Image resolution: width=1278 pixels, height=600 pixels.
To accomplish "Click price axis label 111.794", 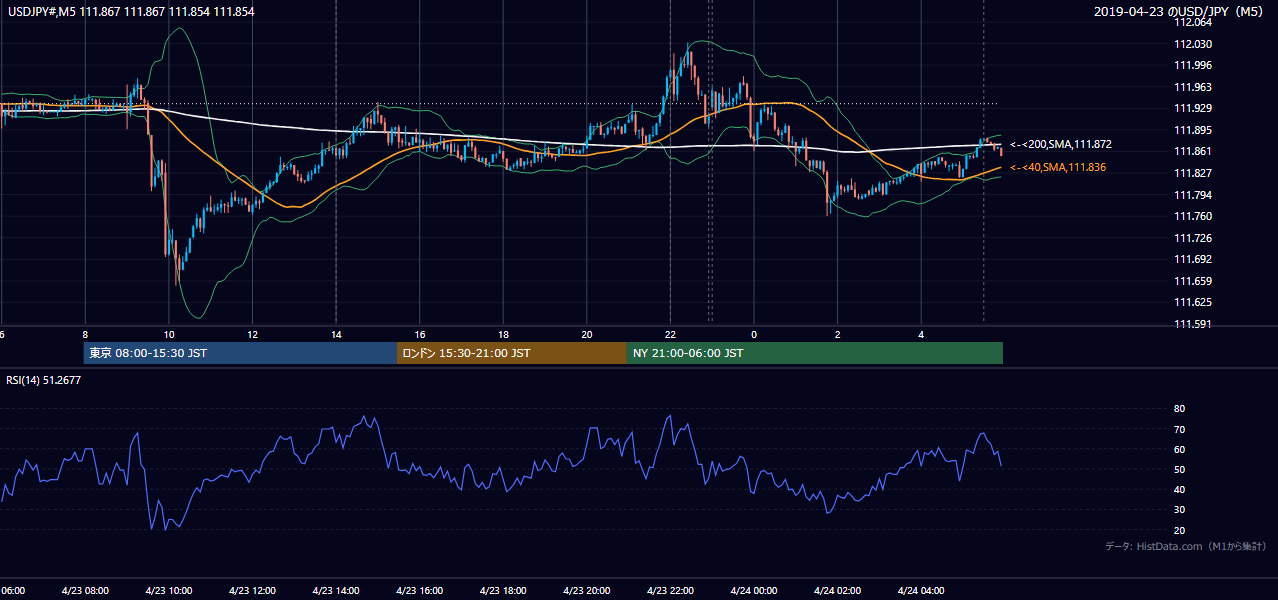I will pyautogui.click(x=1193, y=195).
